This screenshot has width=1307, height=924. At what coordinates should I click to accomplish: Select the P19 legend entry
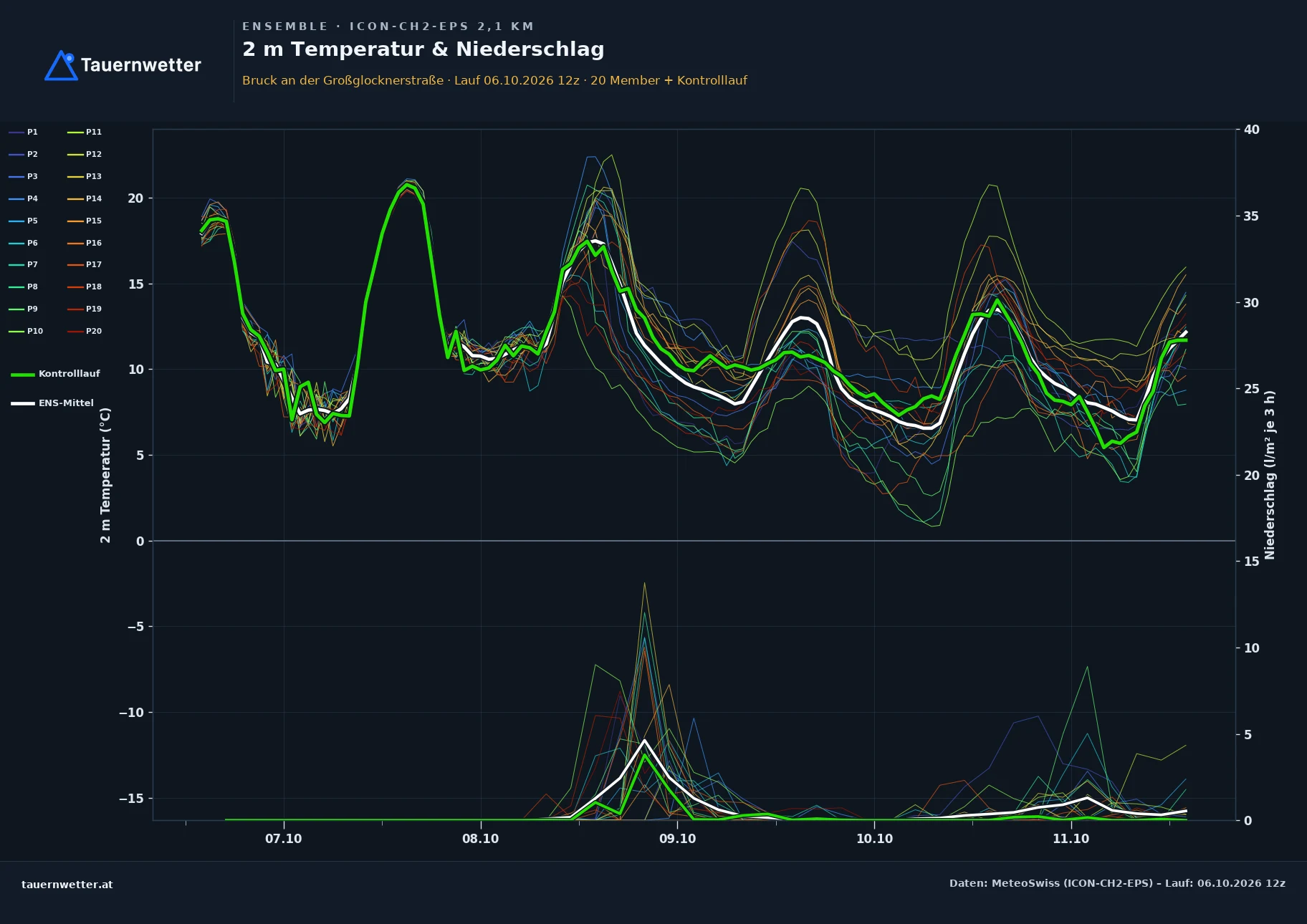(x=85, y=309)
